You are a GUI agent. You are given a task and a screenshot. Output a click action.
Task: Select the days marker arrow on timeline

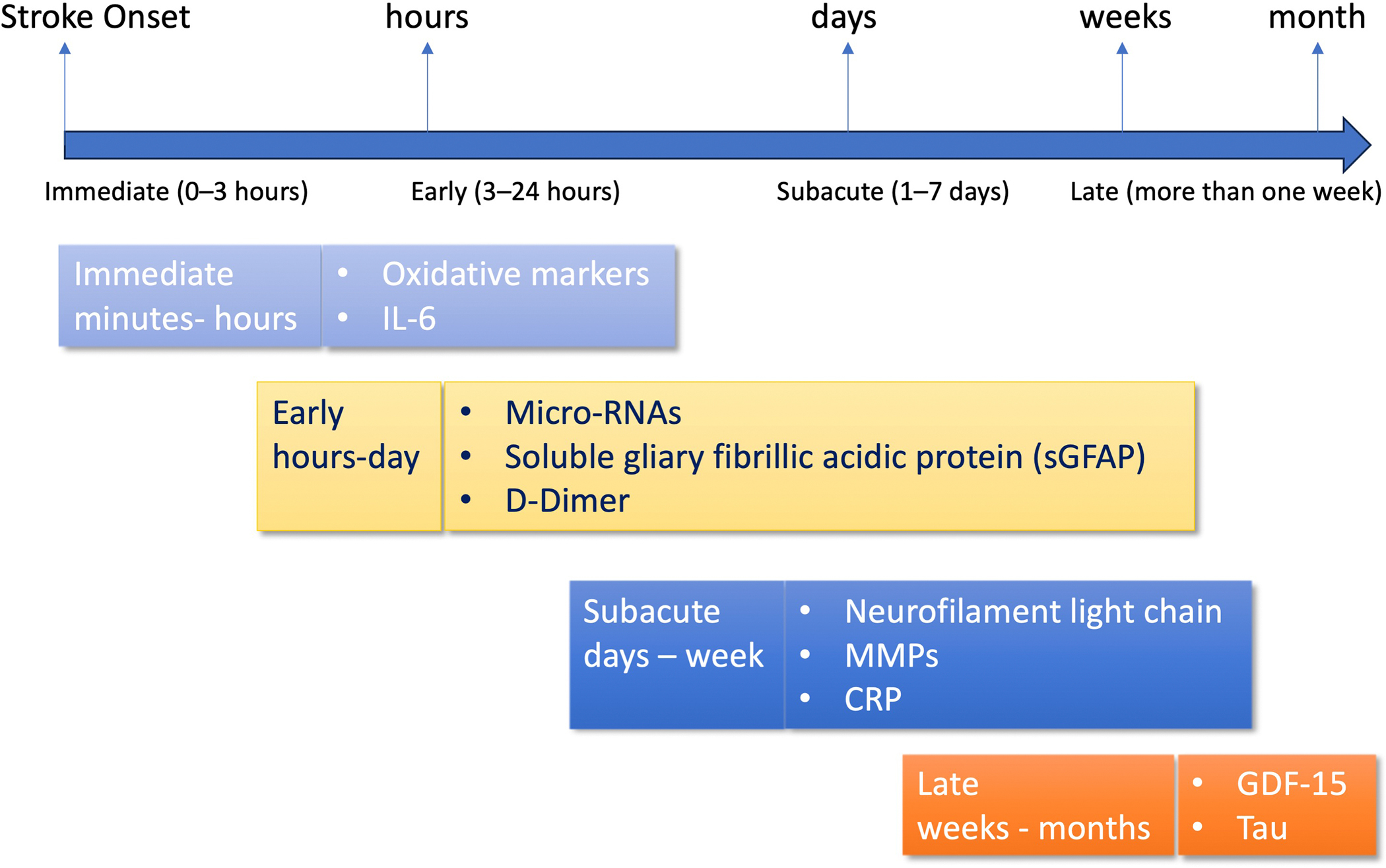[848, 49]
